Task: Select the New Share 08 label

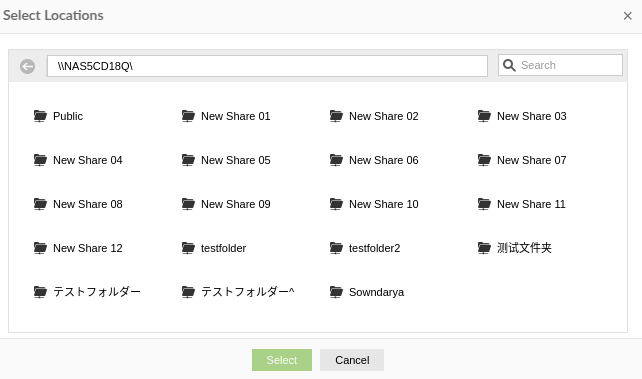Action: [x=88, y=204]
